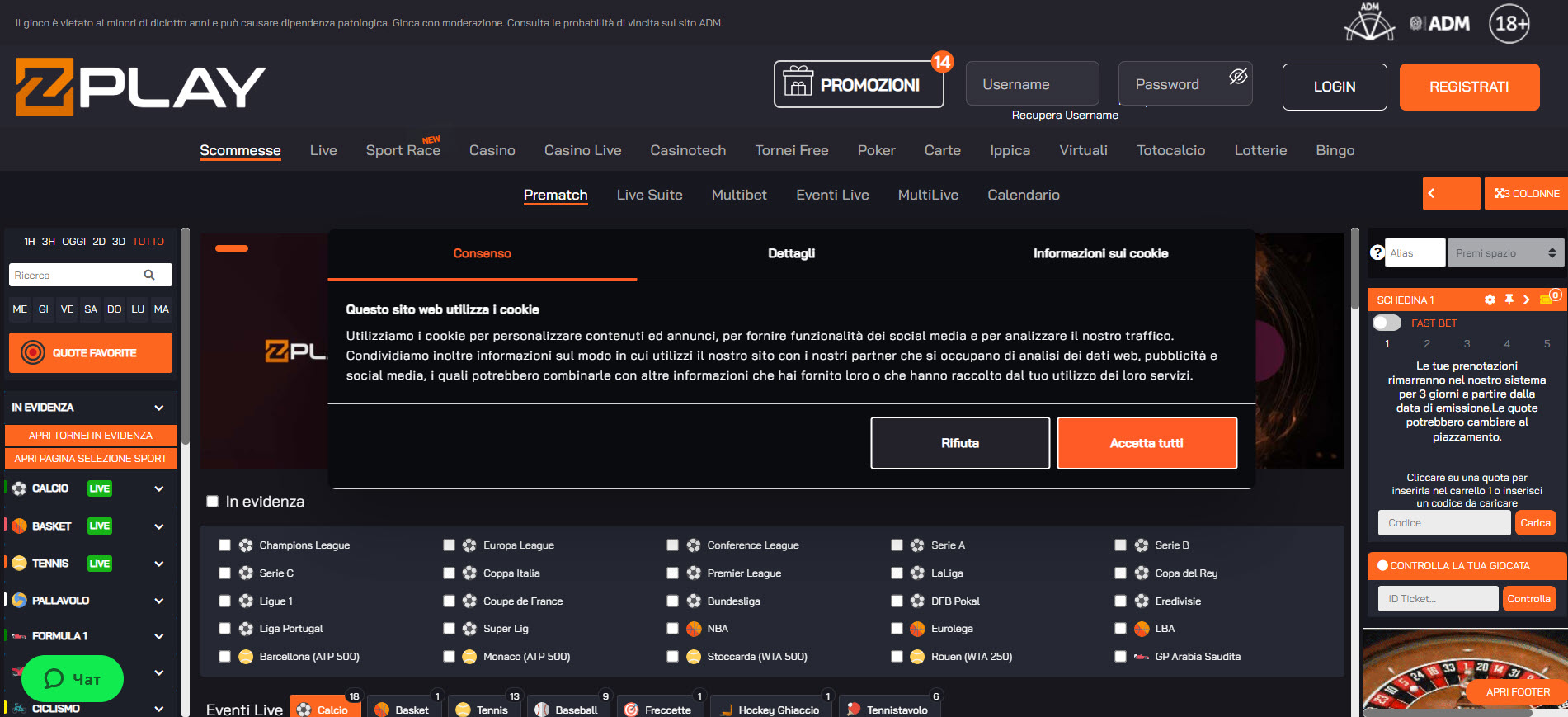
Task: Check the Bundesliga checkbox
Action: [672, 601]
